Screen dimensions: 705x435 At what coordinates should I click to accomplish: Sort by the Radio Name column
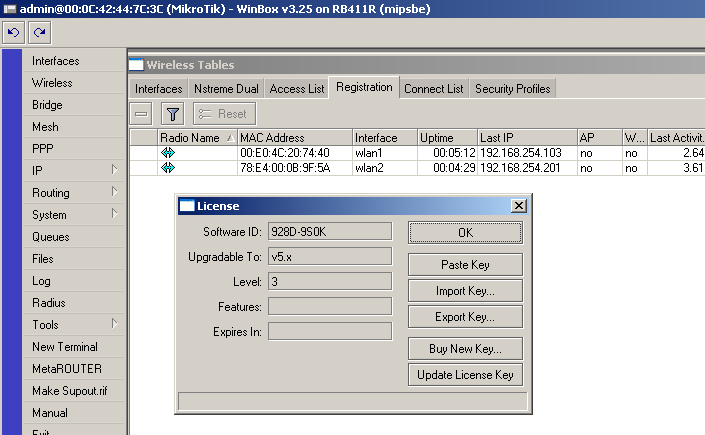point(197,138)
